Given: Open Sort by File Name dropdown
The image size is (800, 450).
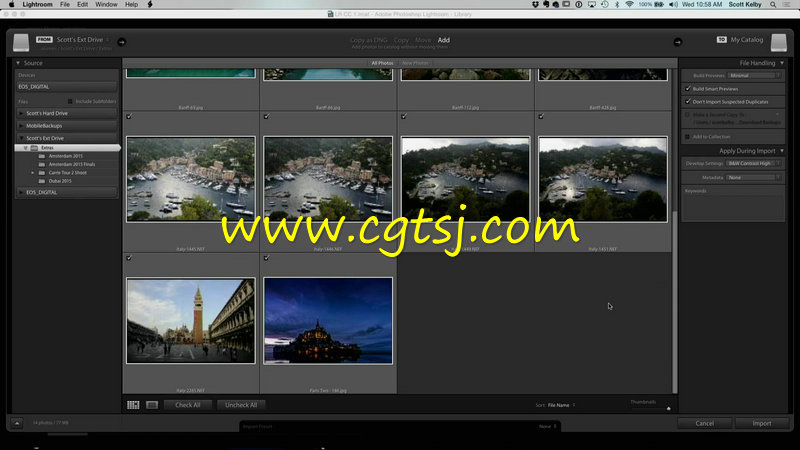Looking at the screenshot, I should coord(561,405).
